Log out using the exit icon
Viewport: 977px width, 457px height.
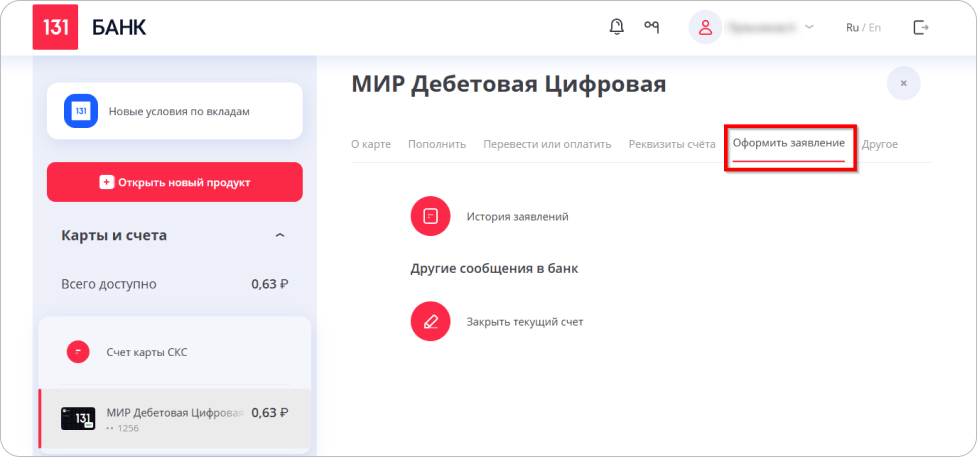pos(921,27)
